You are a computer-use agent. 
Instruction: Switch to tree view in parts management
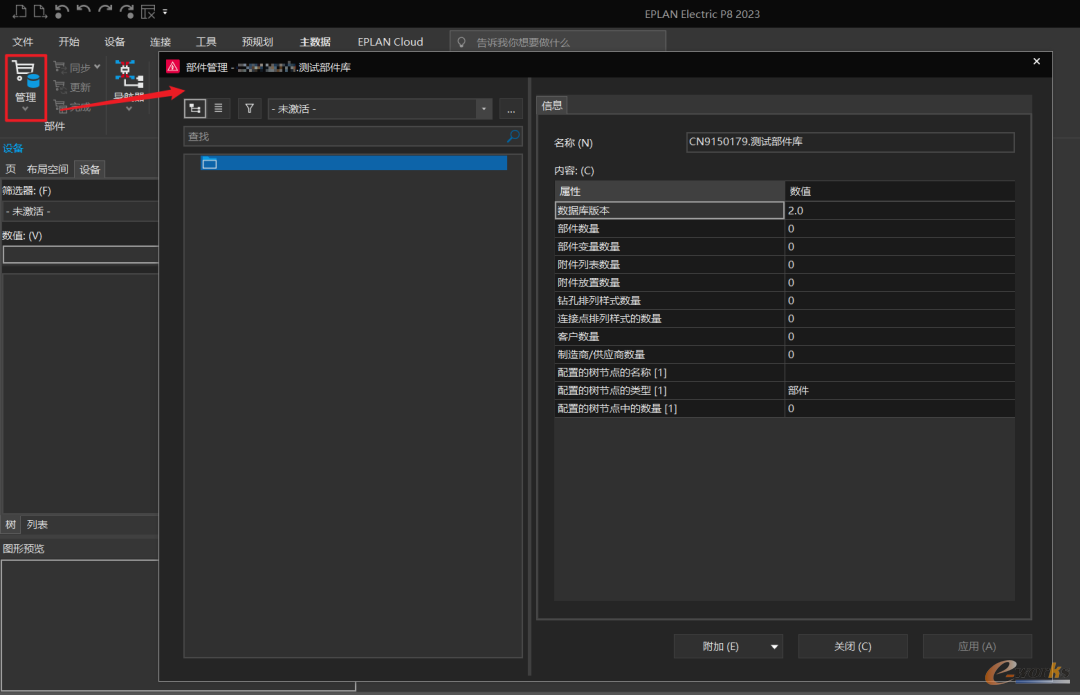point(195,108)
